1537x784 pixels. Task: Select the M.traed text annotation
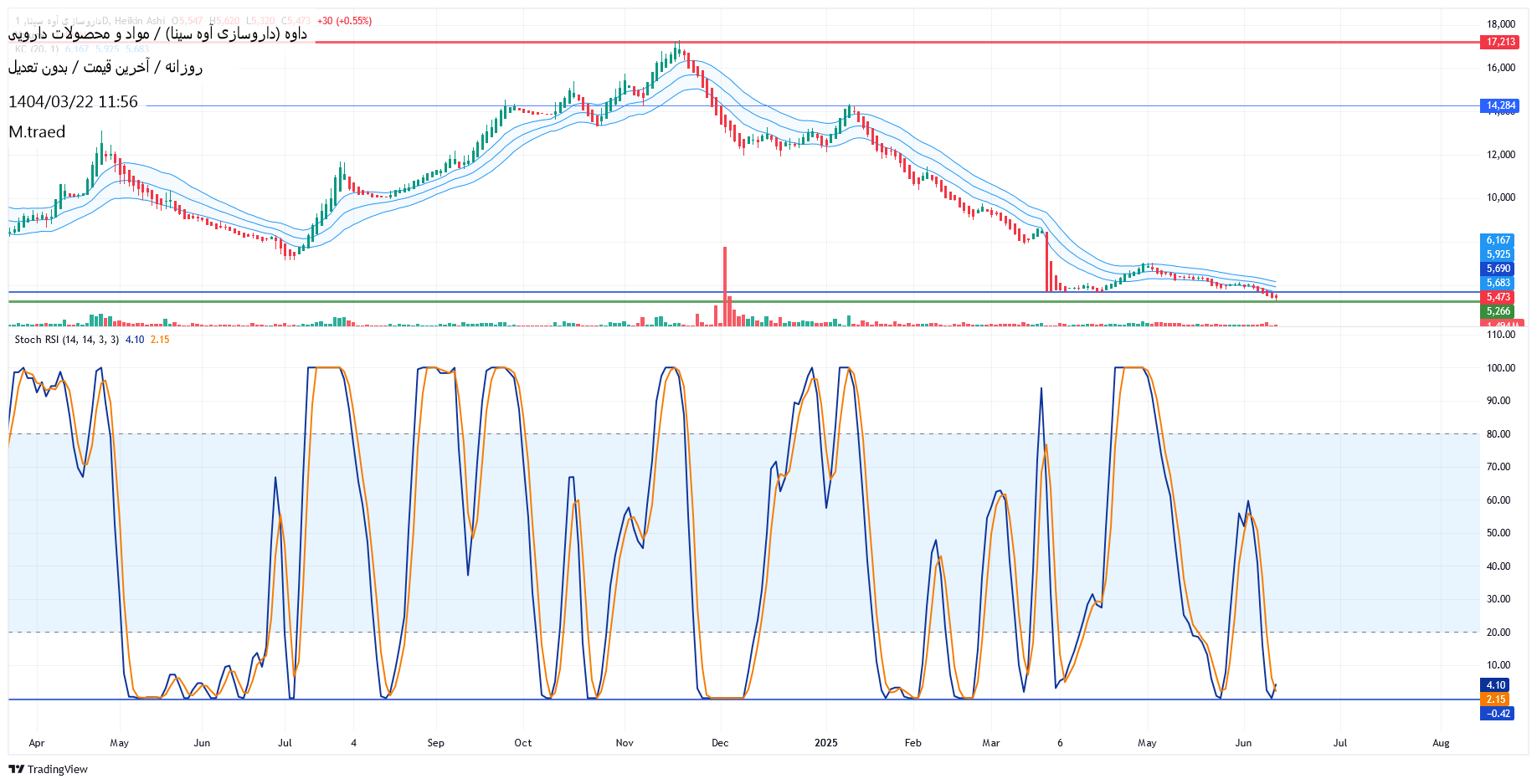37,132
